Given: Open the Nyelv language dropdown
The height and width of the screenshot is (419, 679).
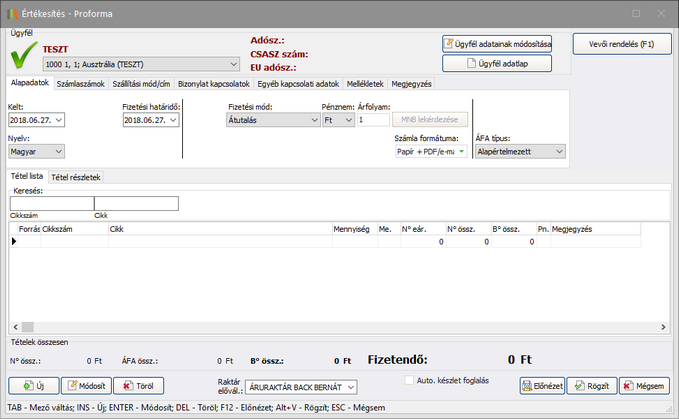Looking at the screenshot, I should pos(58,151).
